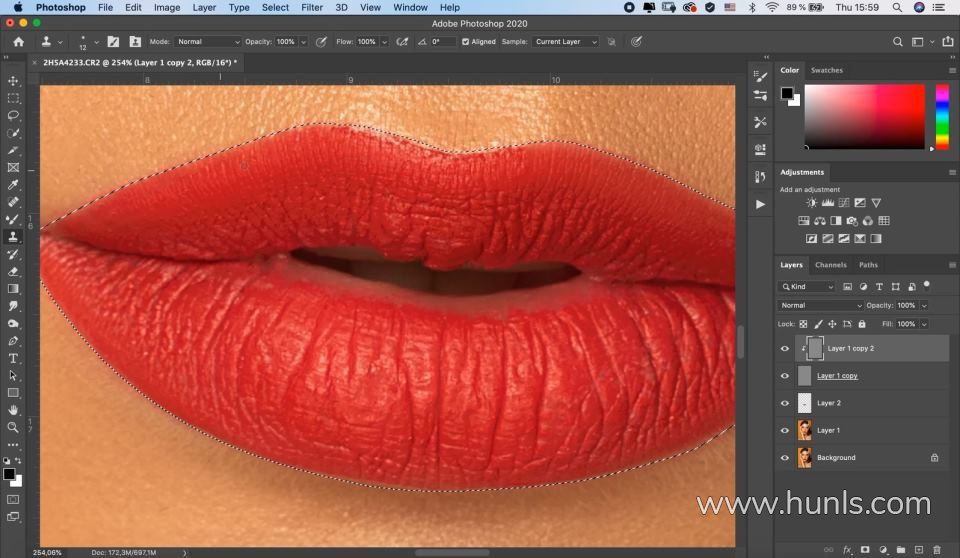Hide the Background layer visibility
Viewport: 960px width, 558px height.
point(785,458)
